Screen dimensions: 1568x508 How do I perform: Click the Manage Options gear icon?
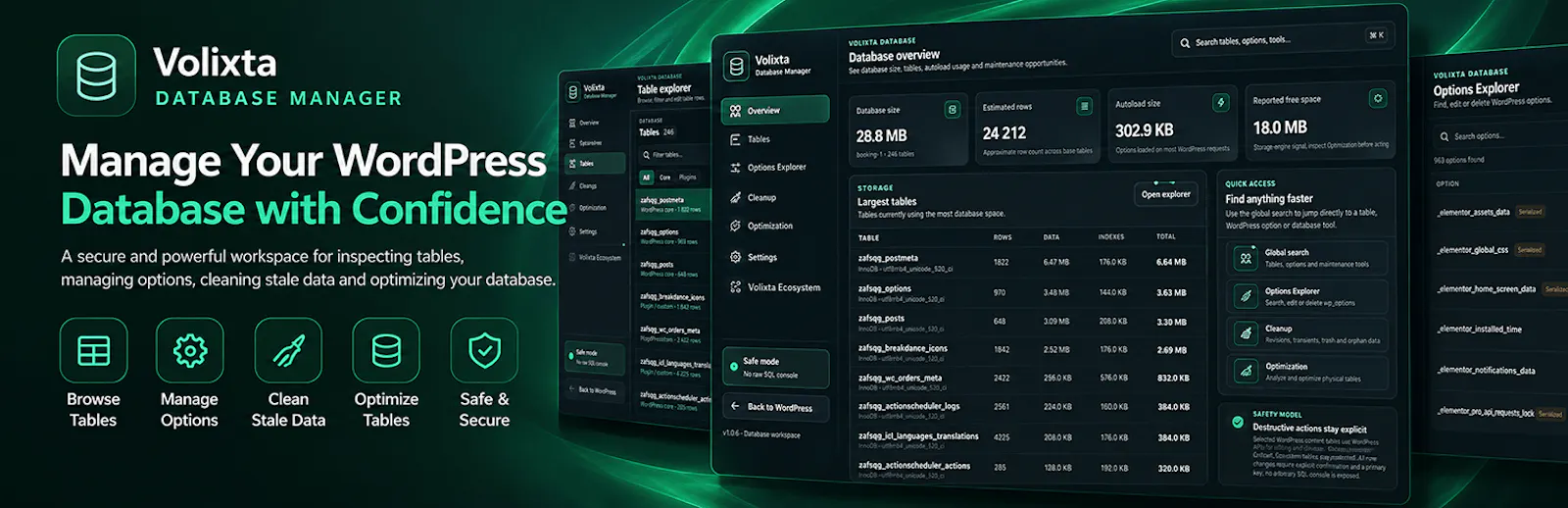[x=190, y=350]
